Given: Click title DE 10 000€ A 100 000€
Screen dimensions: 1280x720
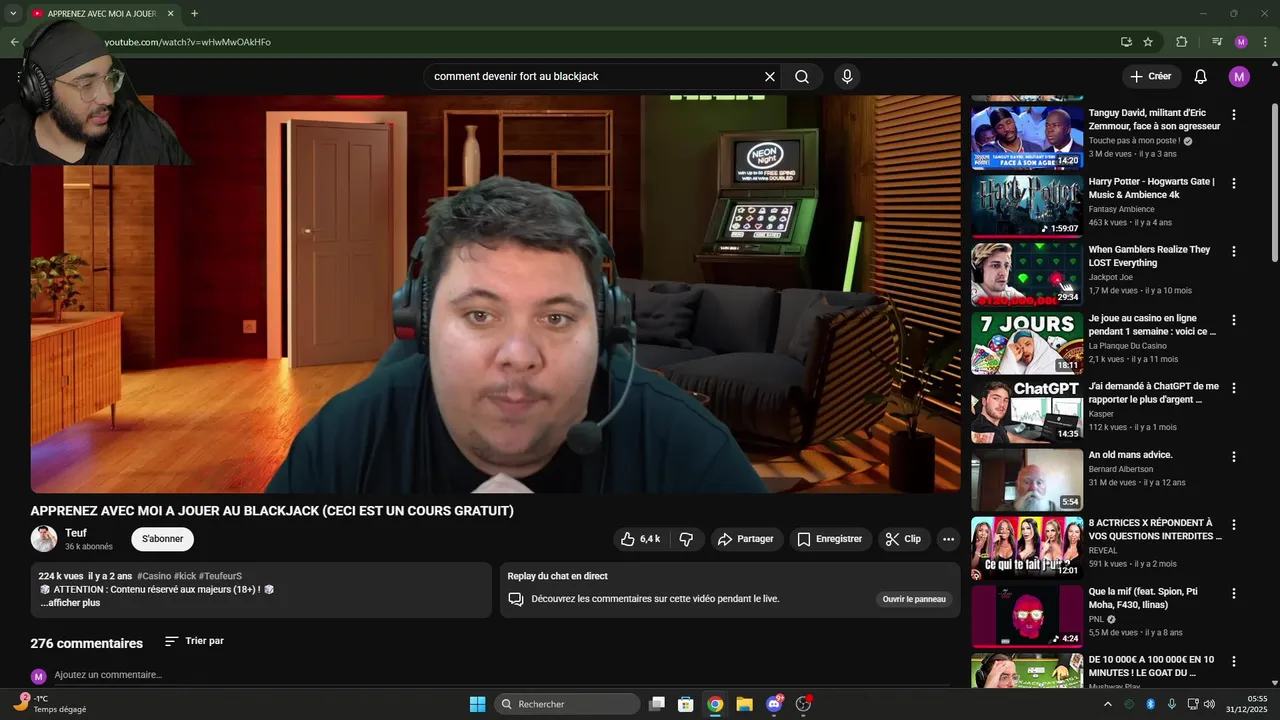Looking at the screenshot, I should (x=1151, y=666).
